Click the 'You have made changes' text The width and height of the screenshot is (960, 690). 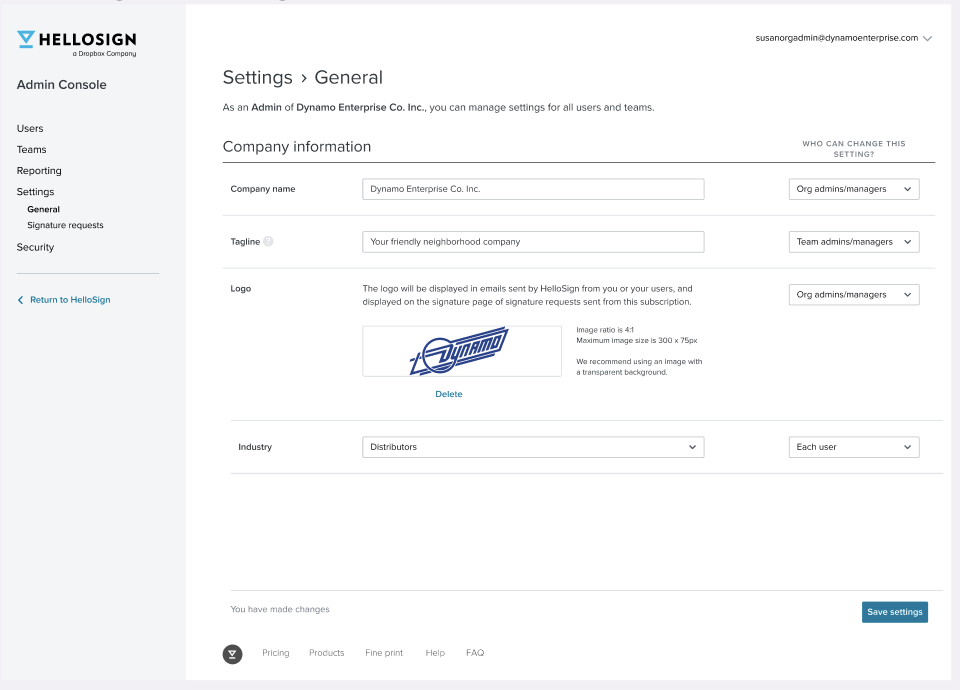click(280, 609)
